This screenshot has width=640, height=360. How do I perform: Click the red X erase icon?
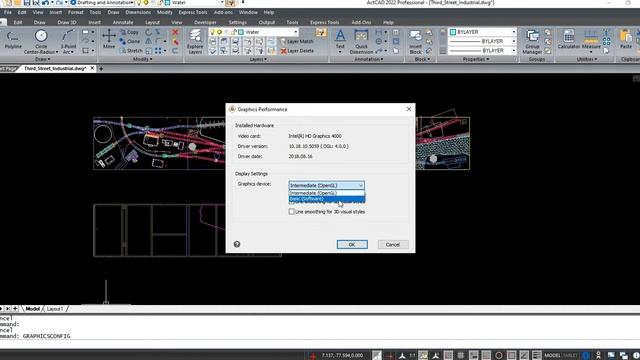(x=175, y=32)
